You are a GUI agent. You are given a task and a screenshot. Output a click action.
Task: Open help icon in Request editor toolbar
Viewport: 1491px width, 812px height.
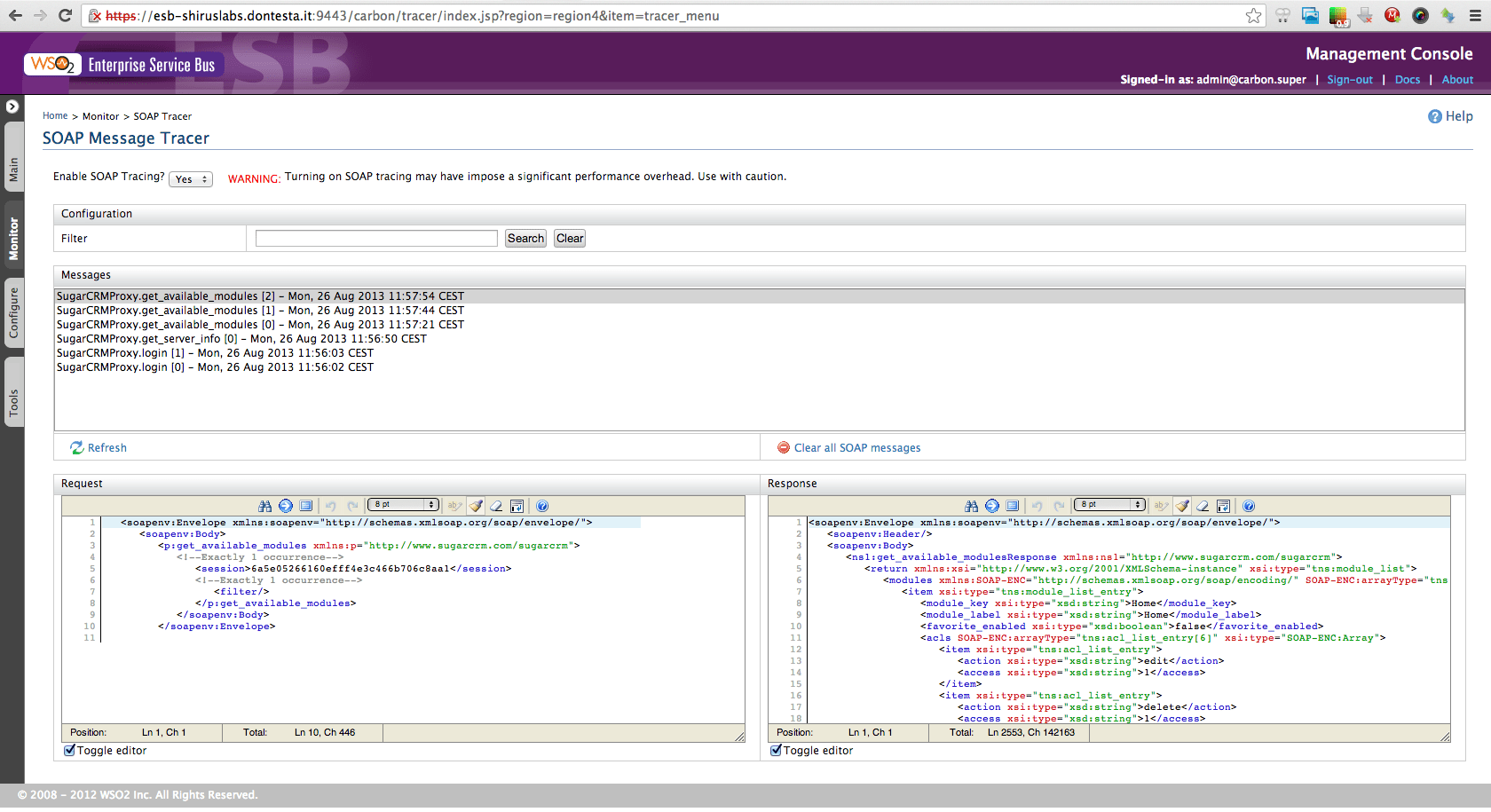542,506
